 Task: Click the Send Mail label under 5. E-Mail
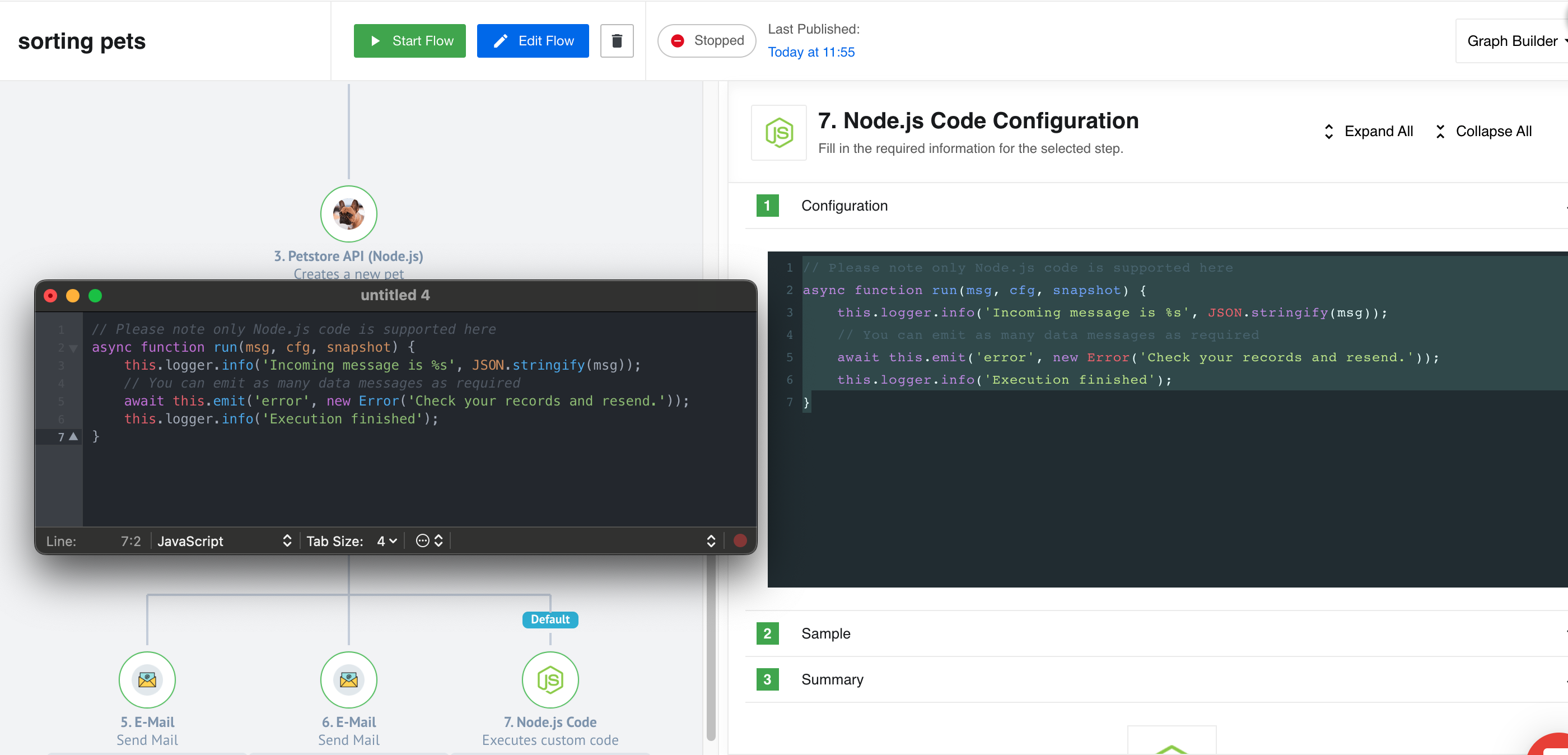tap(147, 740)
